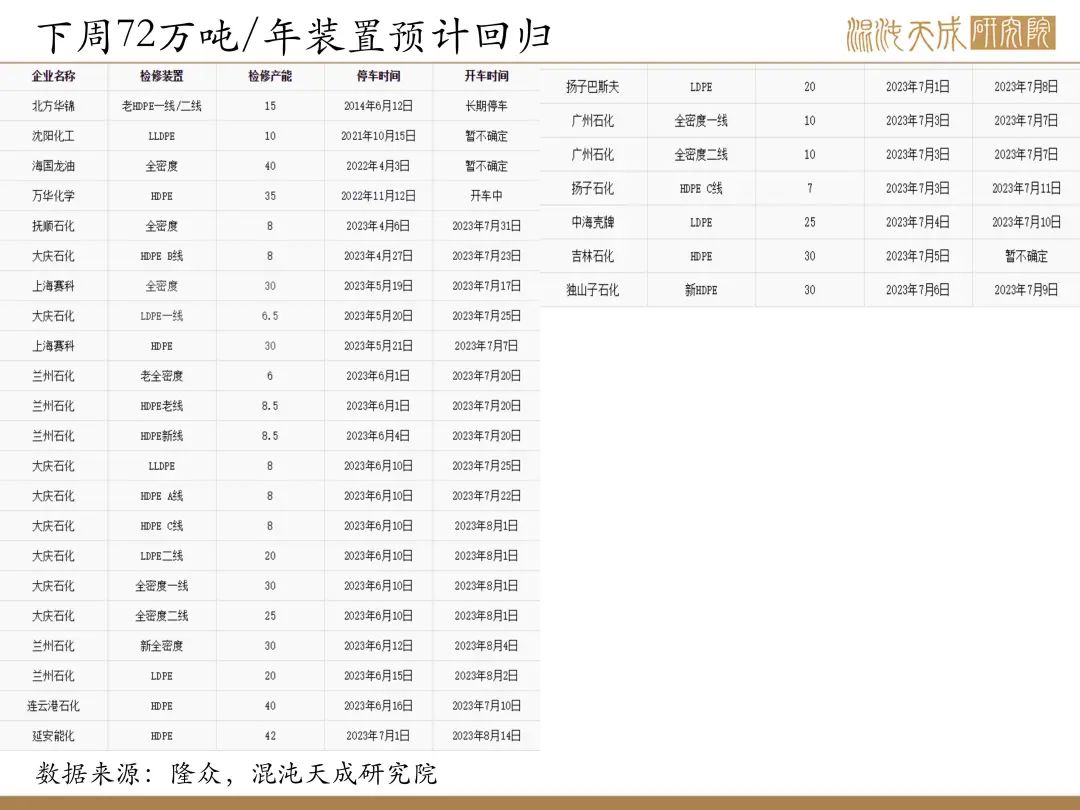Click the '长期停车' restart status cell
Viewport: 1080px width, 810px height.
pyautogui.click(x=486, y=106)
